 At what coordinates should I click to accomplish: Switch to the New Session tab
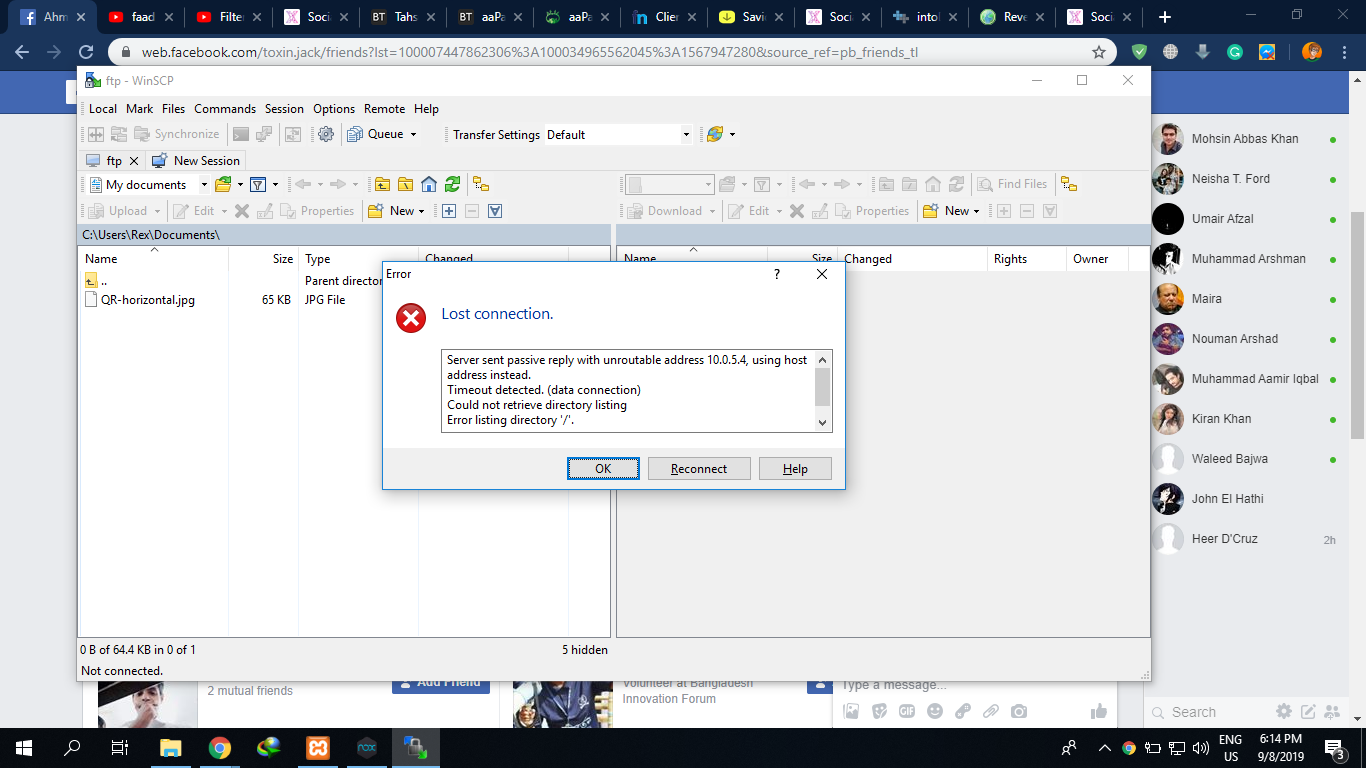click(x=196, y=160)
